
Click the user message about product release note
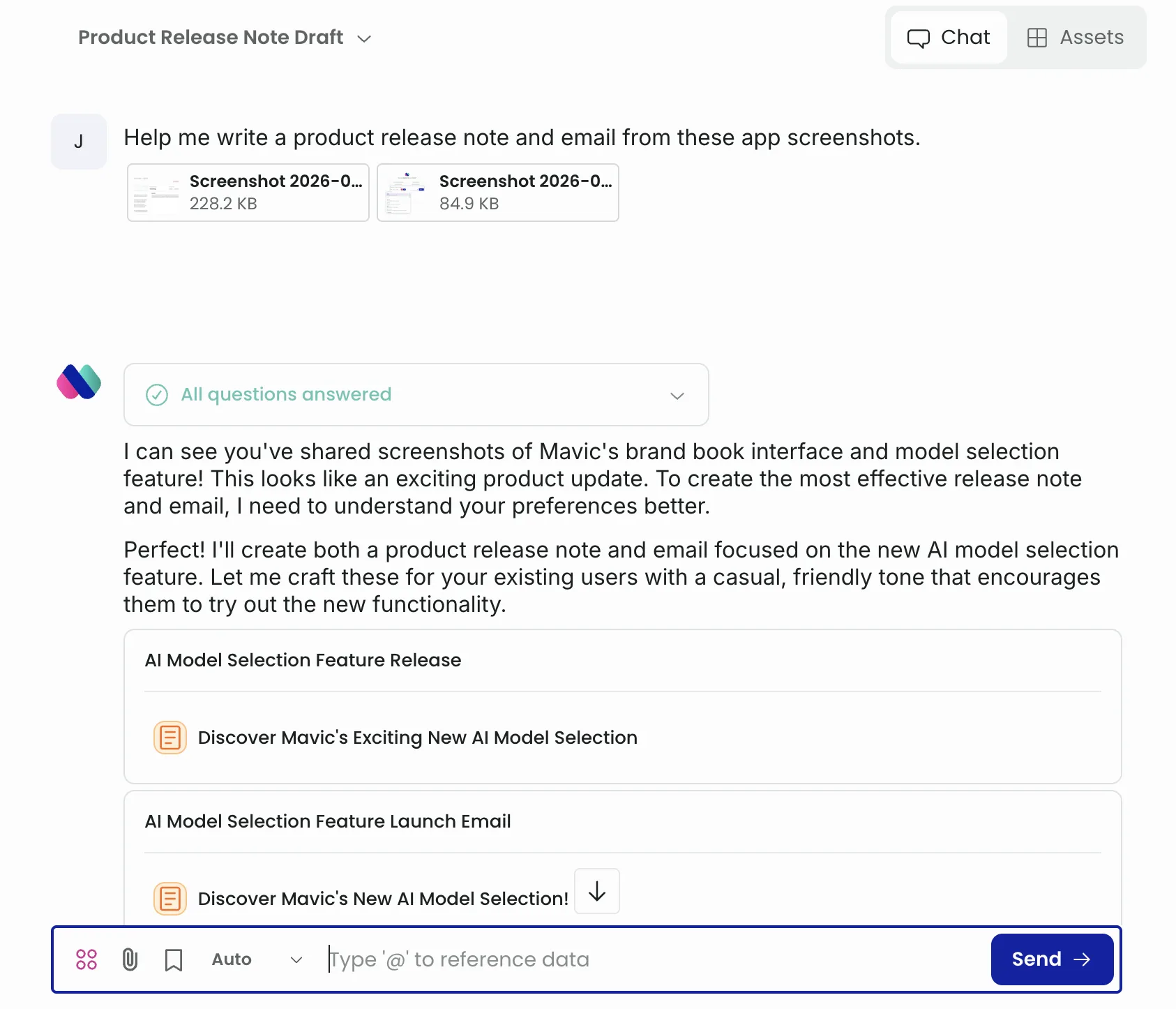point(522,137)
